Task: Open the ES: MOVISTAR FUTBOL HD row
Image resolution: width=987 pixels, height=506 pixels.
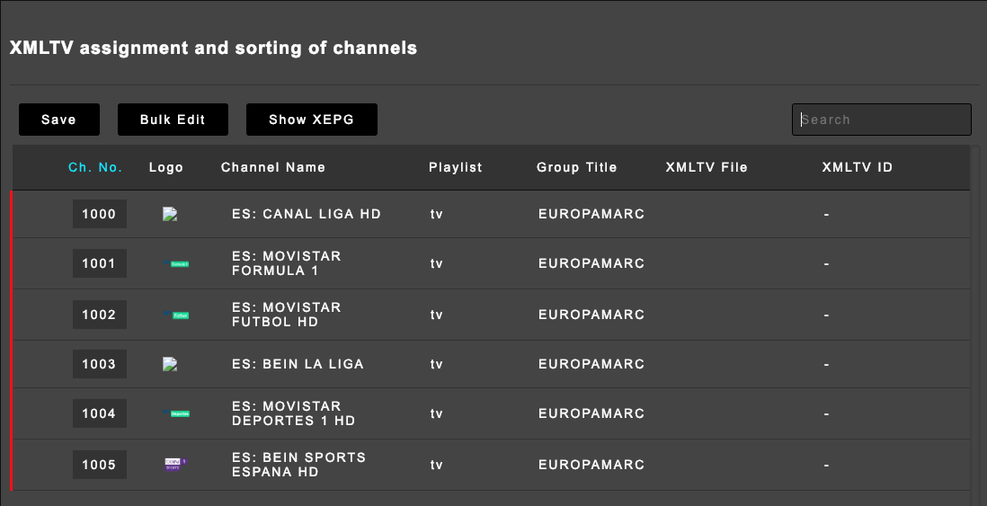Action: pos(286,315)
